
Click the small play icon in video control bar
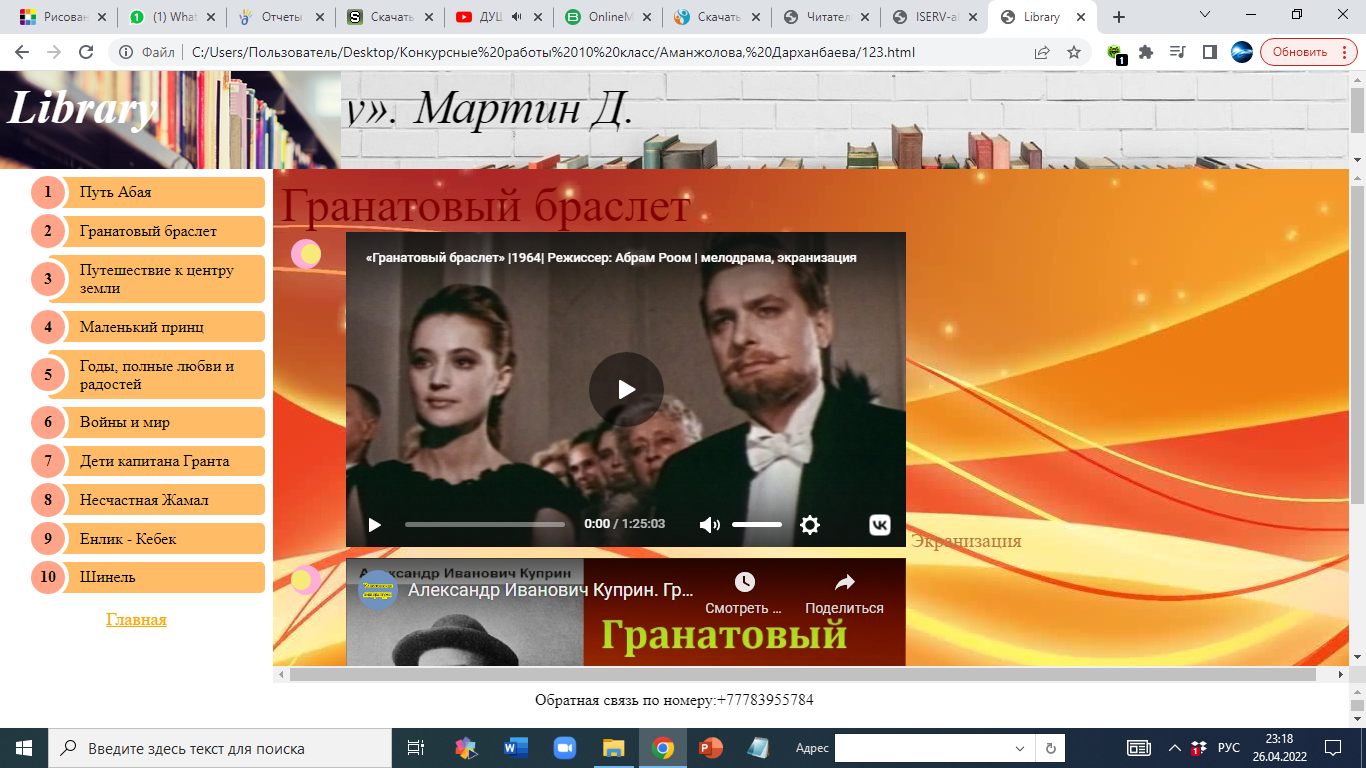tap(375, 524)
